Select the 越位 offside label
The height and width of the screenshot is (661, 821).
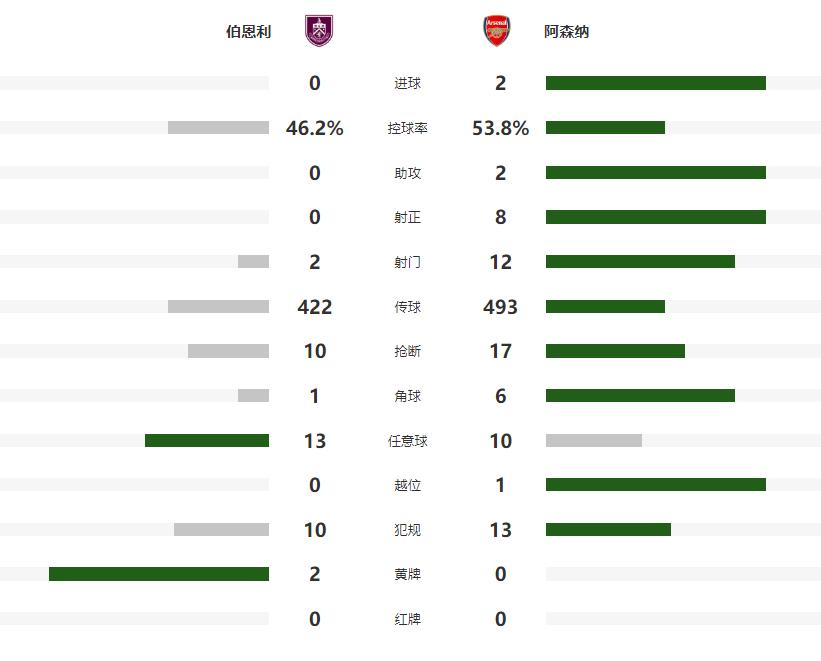click(x=407, y=485)
